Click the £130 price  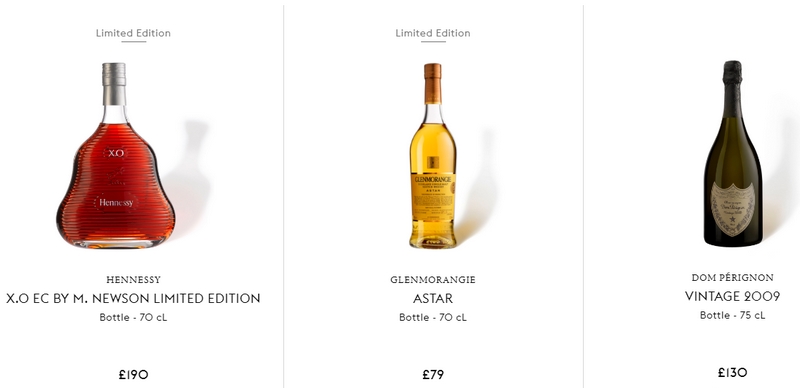732,373
